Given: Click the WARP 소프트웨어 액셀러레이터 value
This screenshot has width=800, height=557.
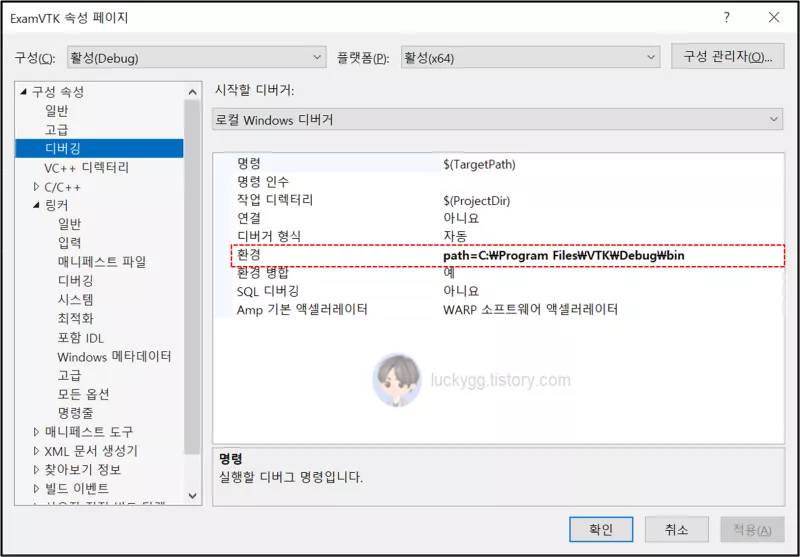Looking at the screenshot, I should click(531, 309).
